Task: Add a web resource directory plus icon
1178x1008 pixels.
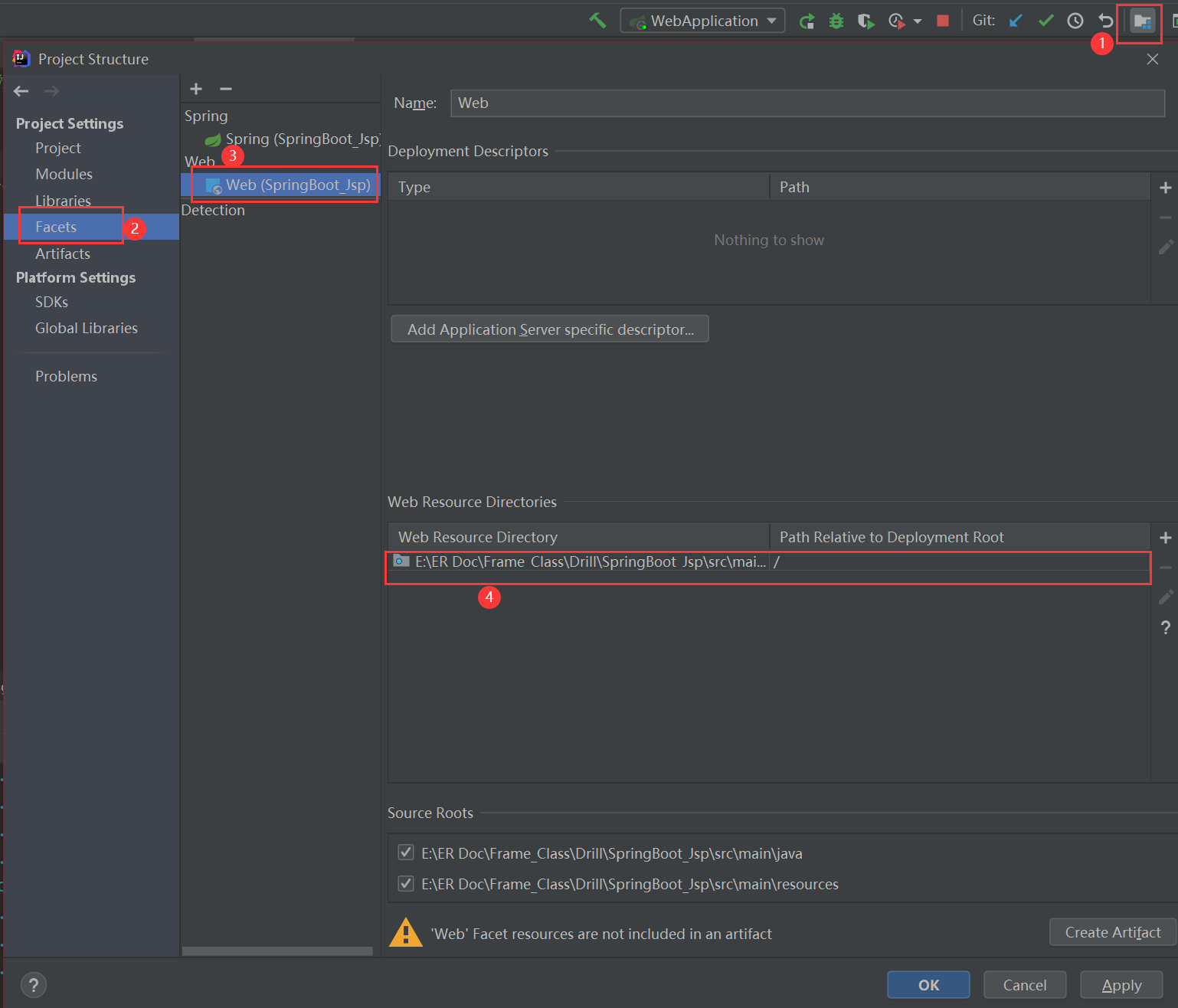Action: [x=1165, y=538]
